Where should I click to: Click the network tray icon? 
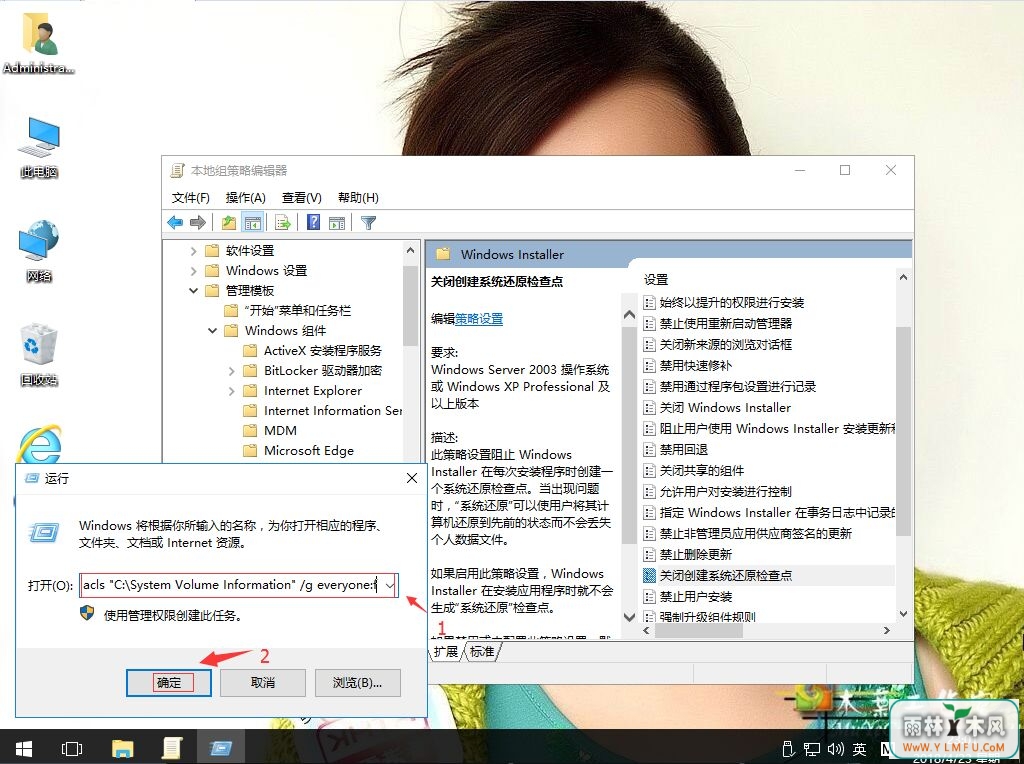click(812, 749)
